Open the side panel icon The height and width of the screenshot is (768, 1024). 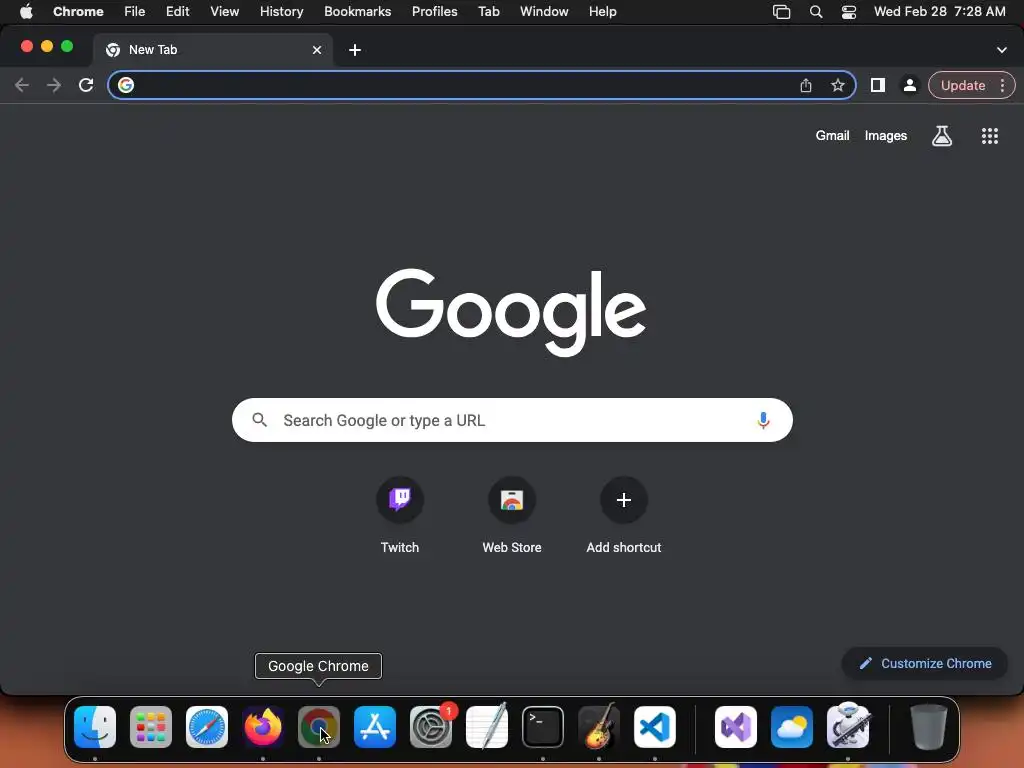click(878, 85)
